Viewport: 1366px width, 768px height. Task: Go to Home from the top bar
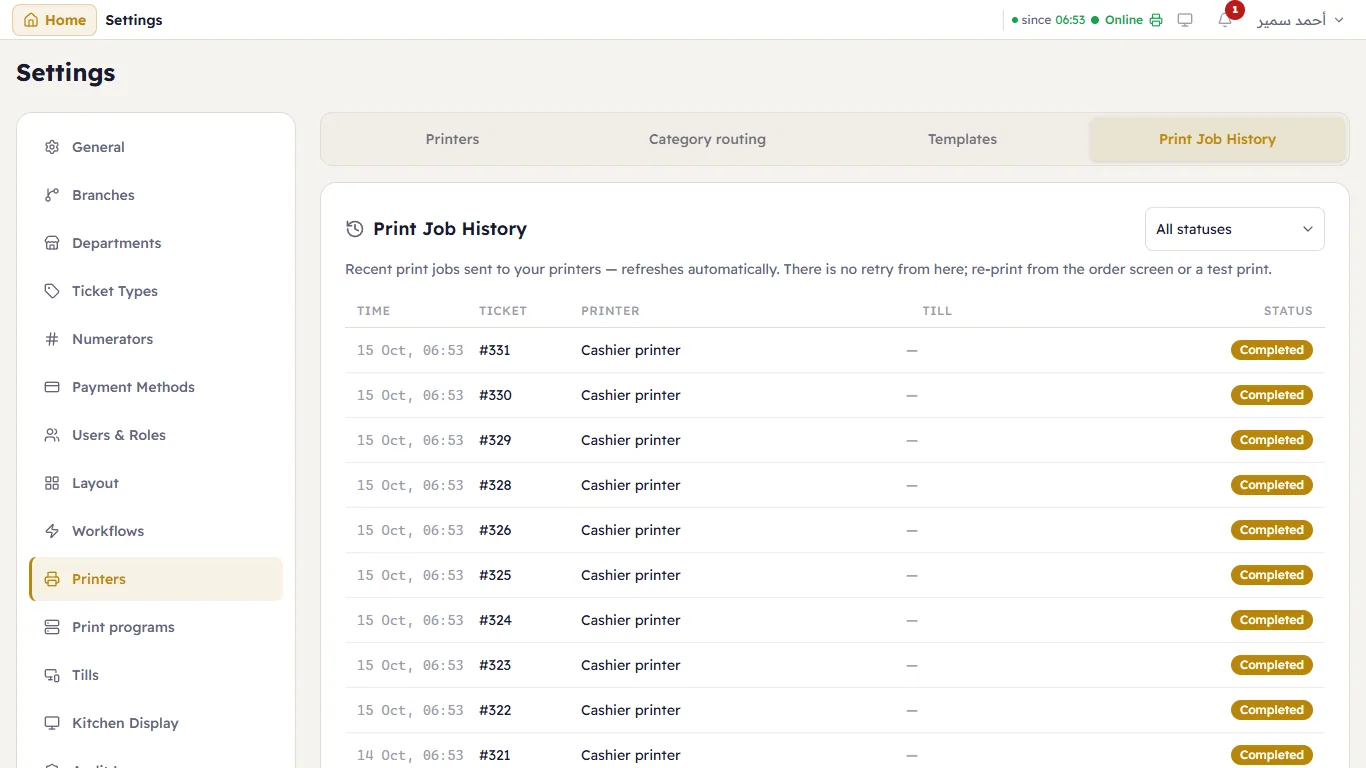coord(54,20)
